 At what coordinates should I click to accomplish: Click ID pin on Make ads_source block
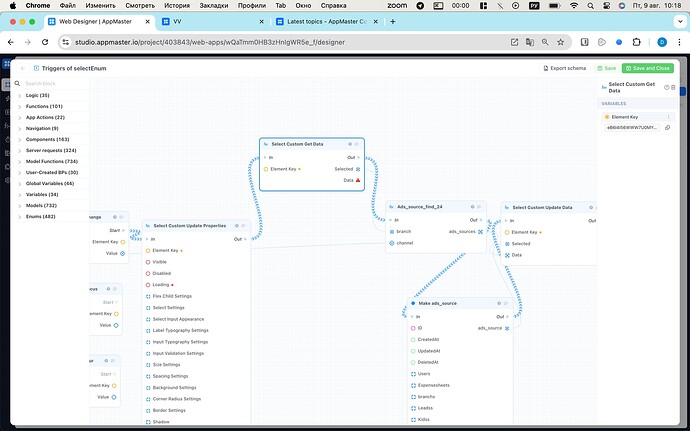pos(413,328)
